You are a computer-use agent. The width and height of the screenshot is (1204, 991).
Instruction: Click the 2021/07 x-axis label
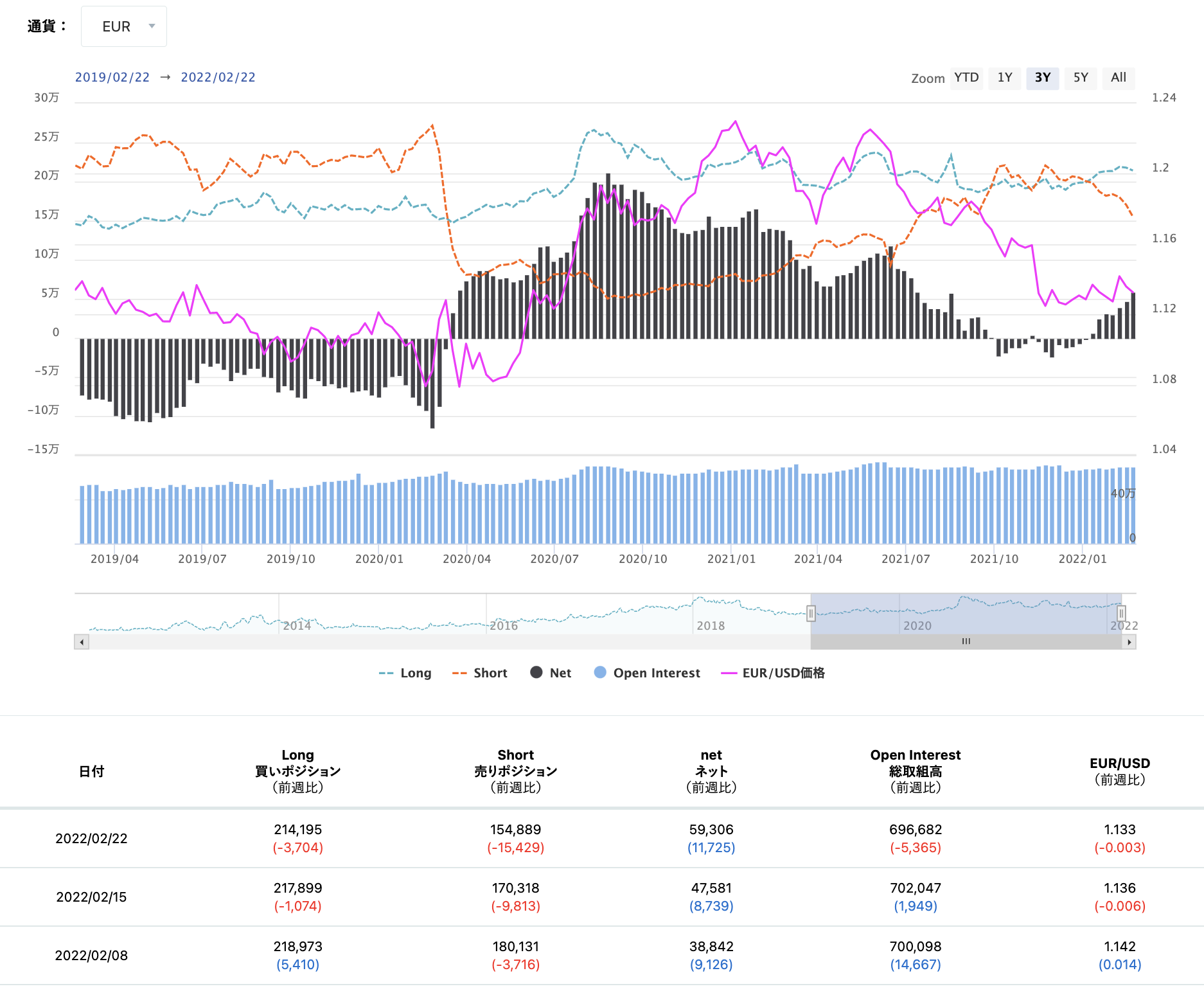pyautogui.click(x=906, y=558)
